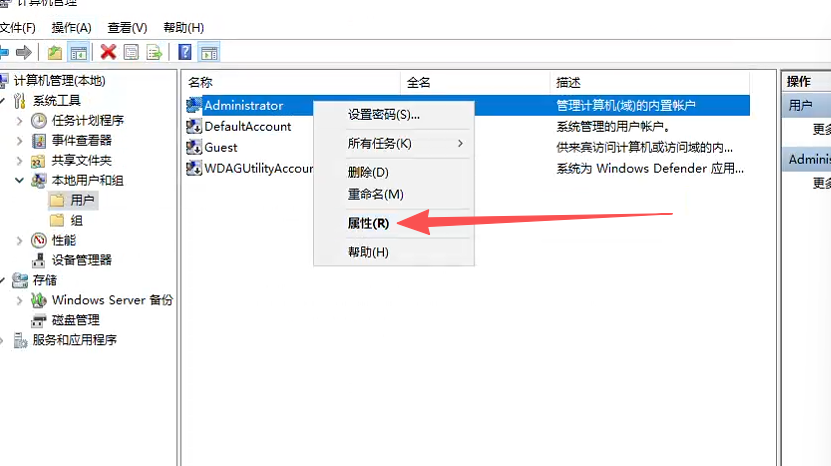Expand the 任务计划程序 tree node
Image resolution: width=831 pixels, height=466 pixels.
tap(19, 120)
